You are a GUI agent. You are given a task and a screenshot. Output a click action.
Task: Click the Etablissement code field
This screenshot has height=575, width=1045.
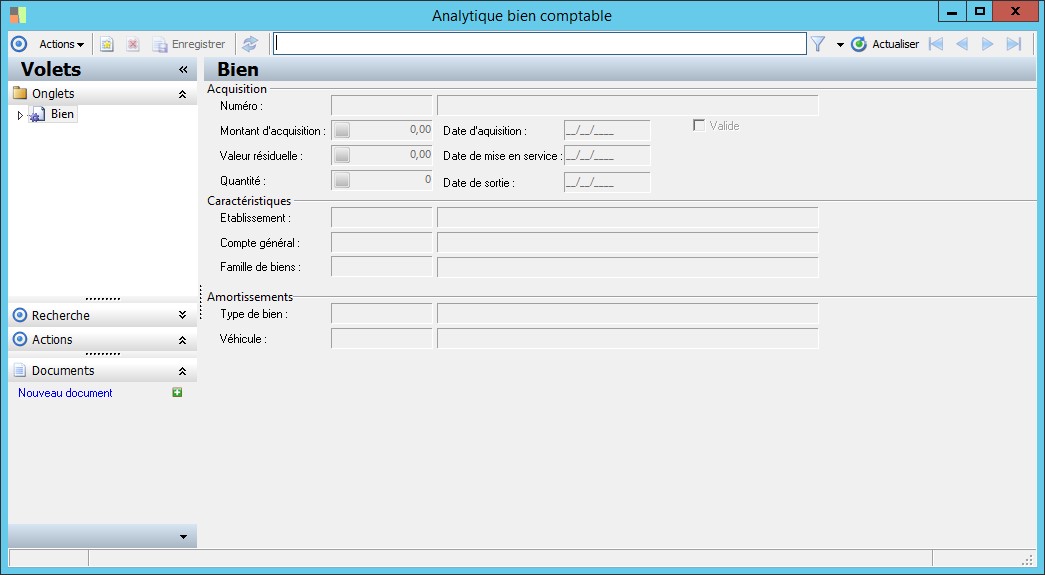(x=382, y=217)
